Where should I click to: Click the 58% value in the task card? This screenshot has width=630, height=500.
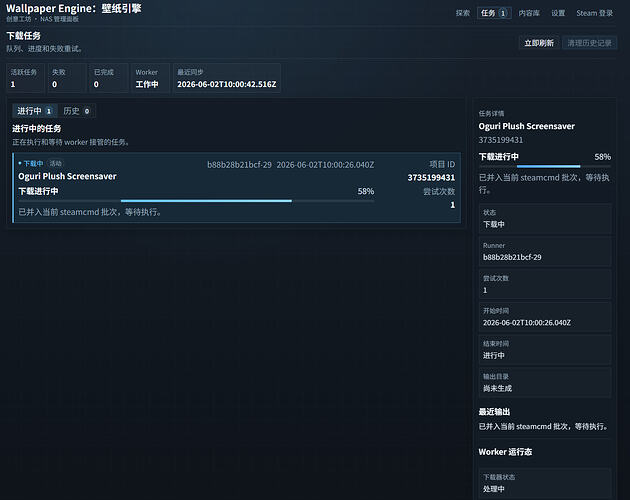click(366, 191)
